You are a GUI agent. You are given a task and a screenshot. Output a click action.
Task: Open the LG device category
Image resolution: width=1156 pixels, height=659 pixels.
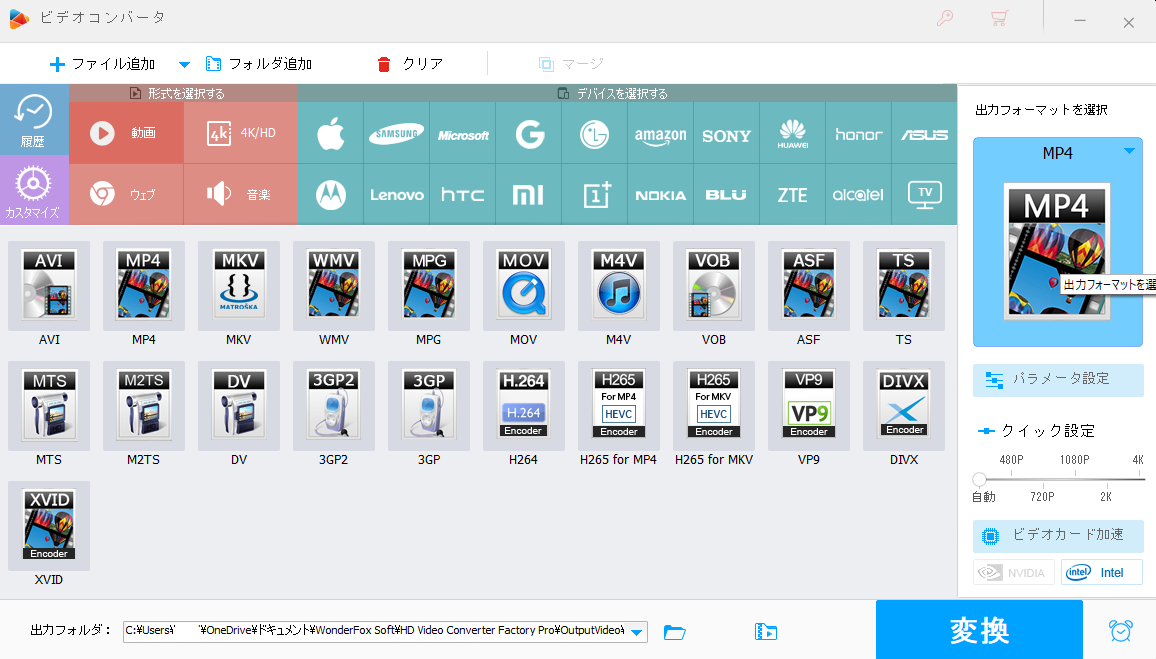click(594, 133)
